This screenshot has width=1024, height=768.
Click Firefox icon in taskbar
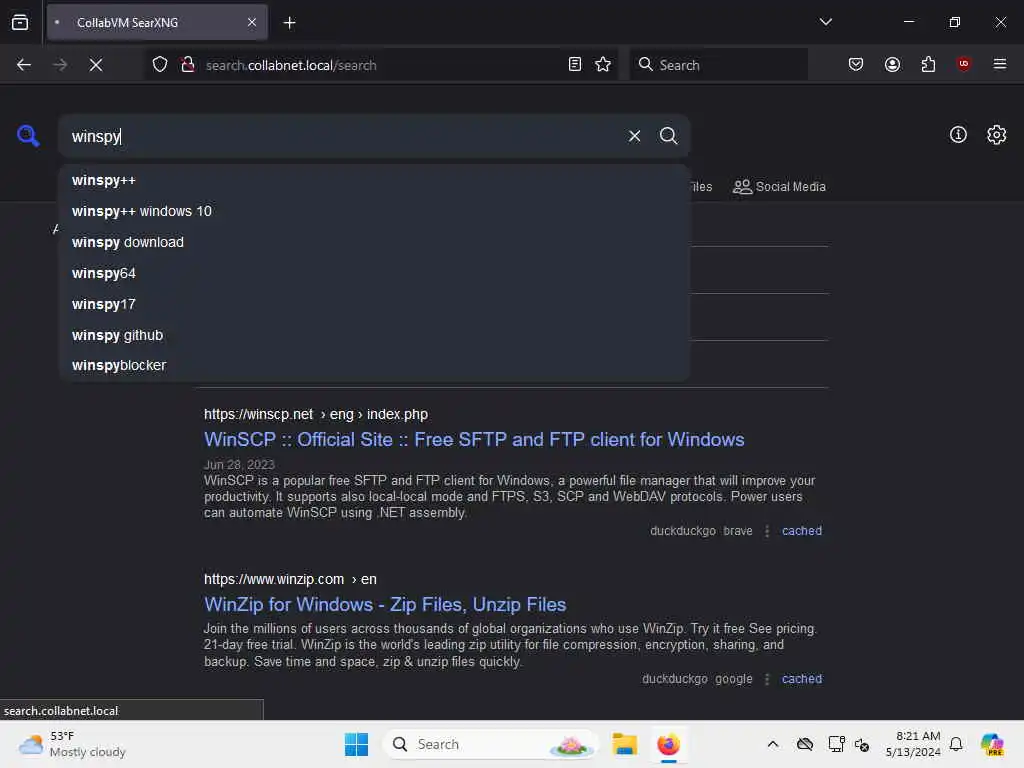point(668,744)
